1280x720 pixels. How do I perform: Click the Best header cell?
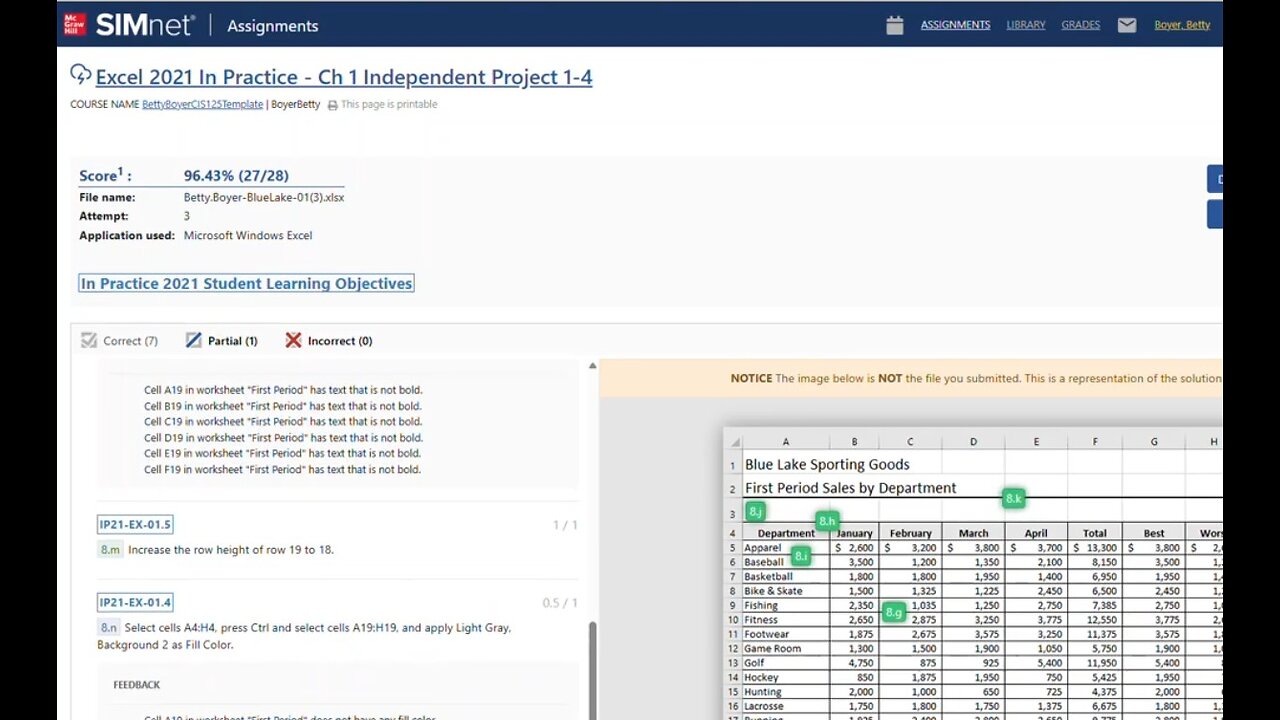click(1154, 533)
